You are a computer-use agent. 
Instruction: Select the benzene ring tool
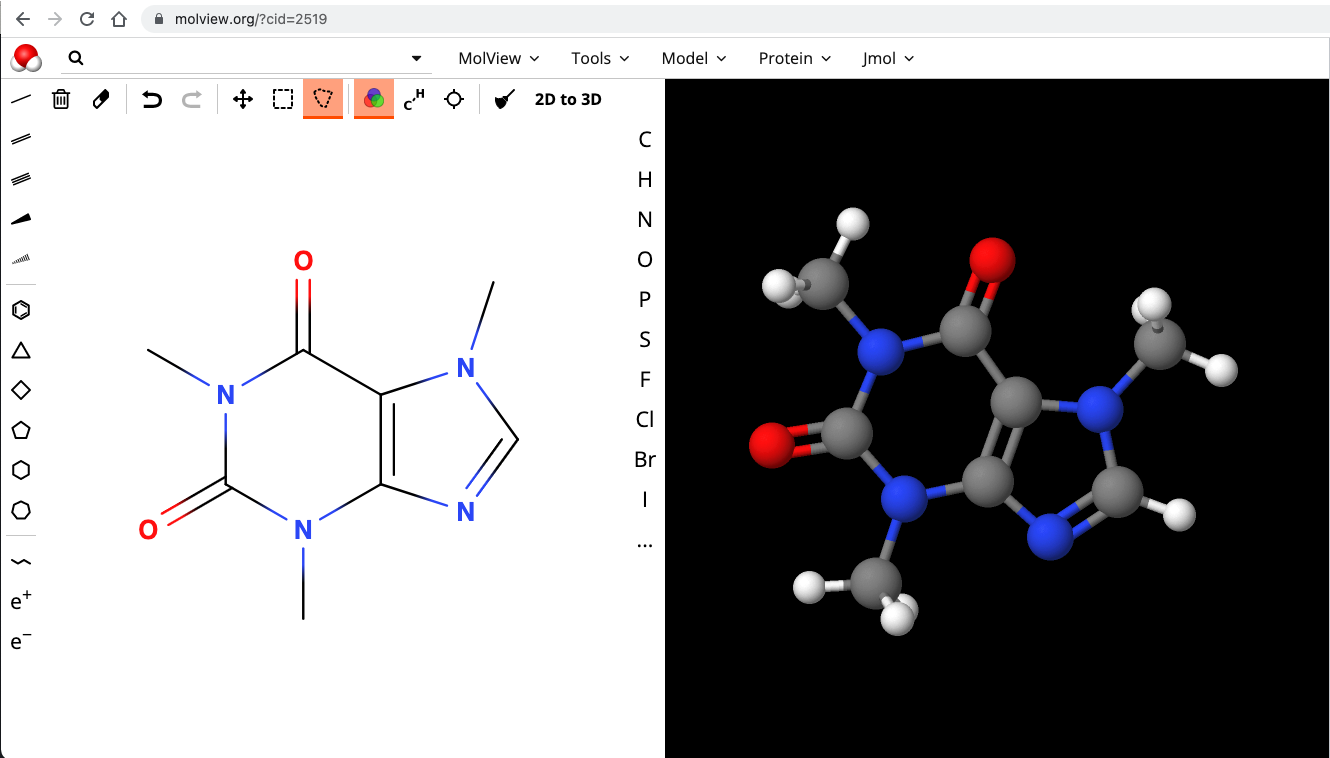click(20, 310)
